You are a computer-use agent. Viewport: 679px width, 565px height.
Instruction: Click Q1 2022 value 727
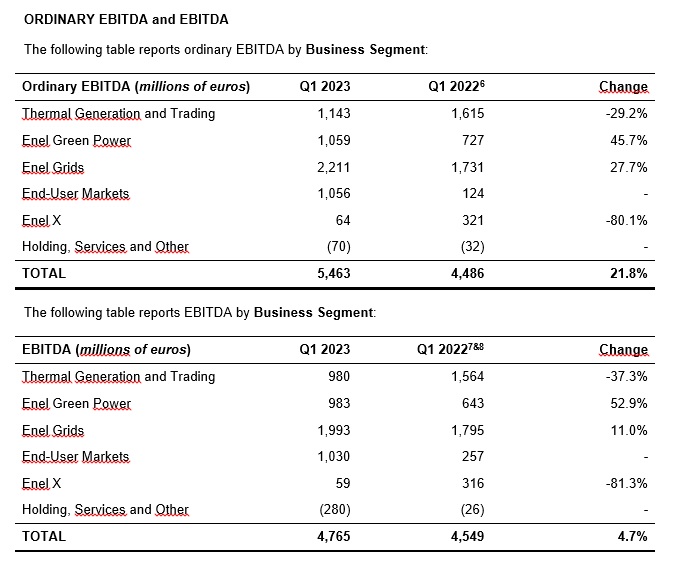[x=473, y=140]
